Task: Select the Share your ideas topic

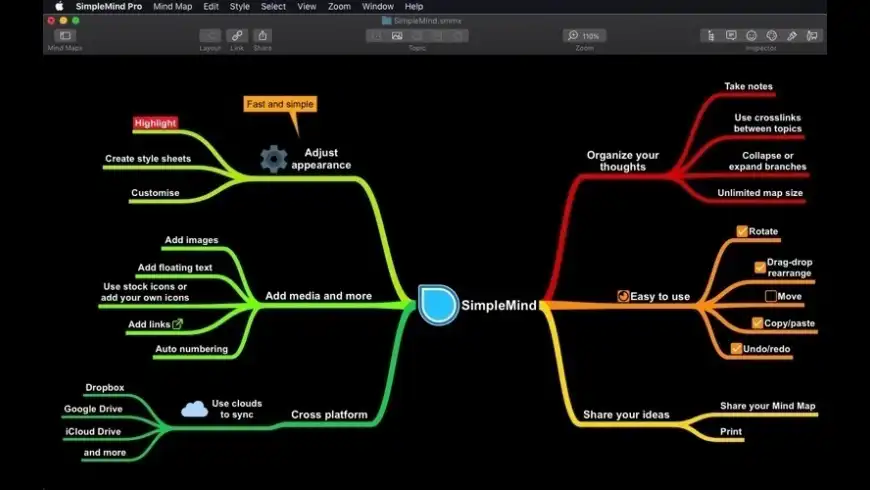Action: [x=626, y=415]
